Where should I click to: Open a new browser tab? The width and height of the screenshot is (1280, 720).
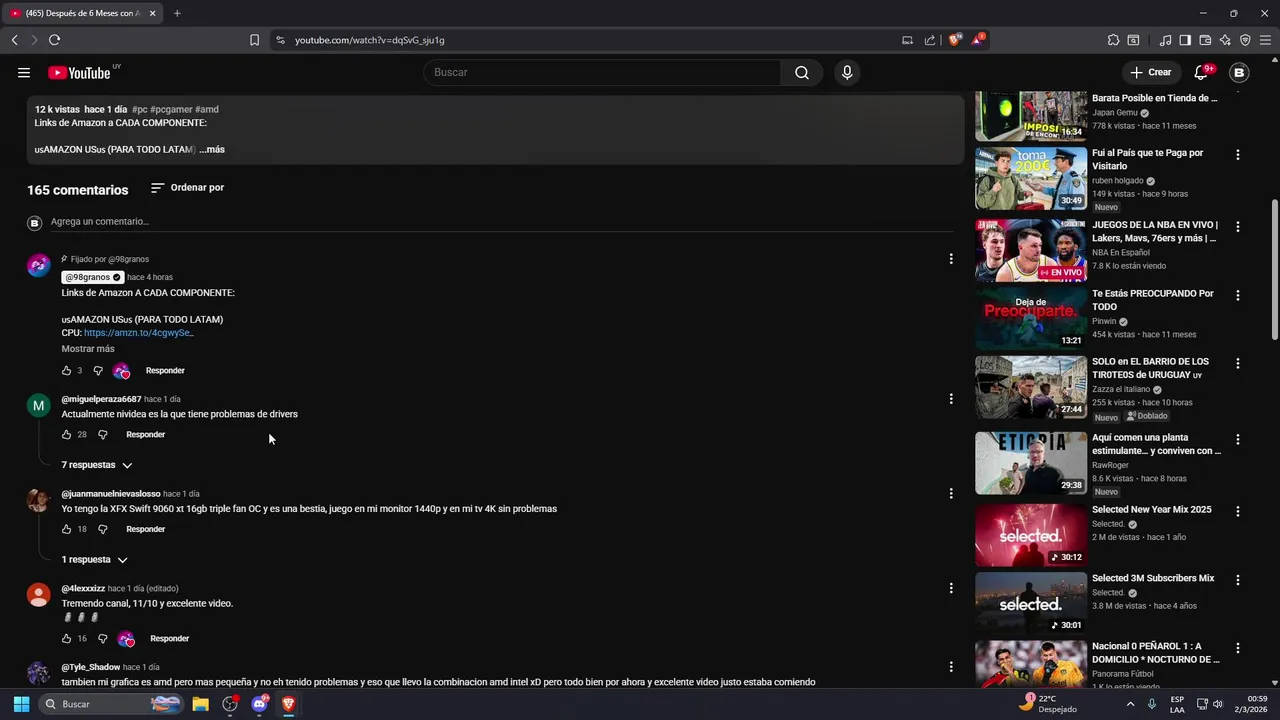[177, 13]
